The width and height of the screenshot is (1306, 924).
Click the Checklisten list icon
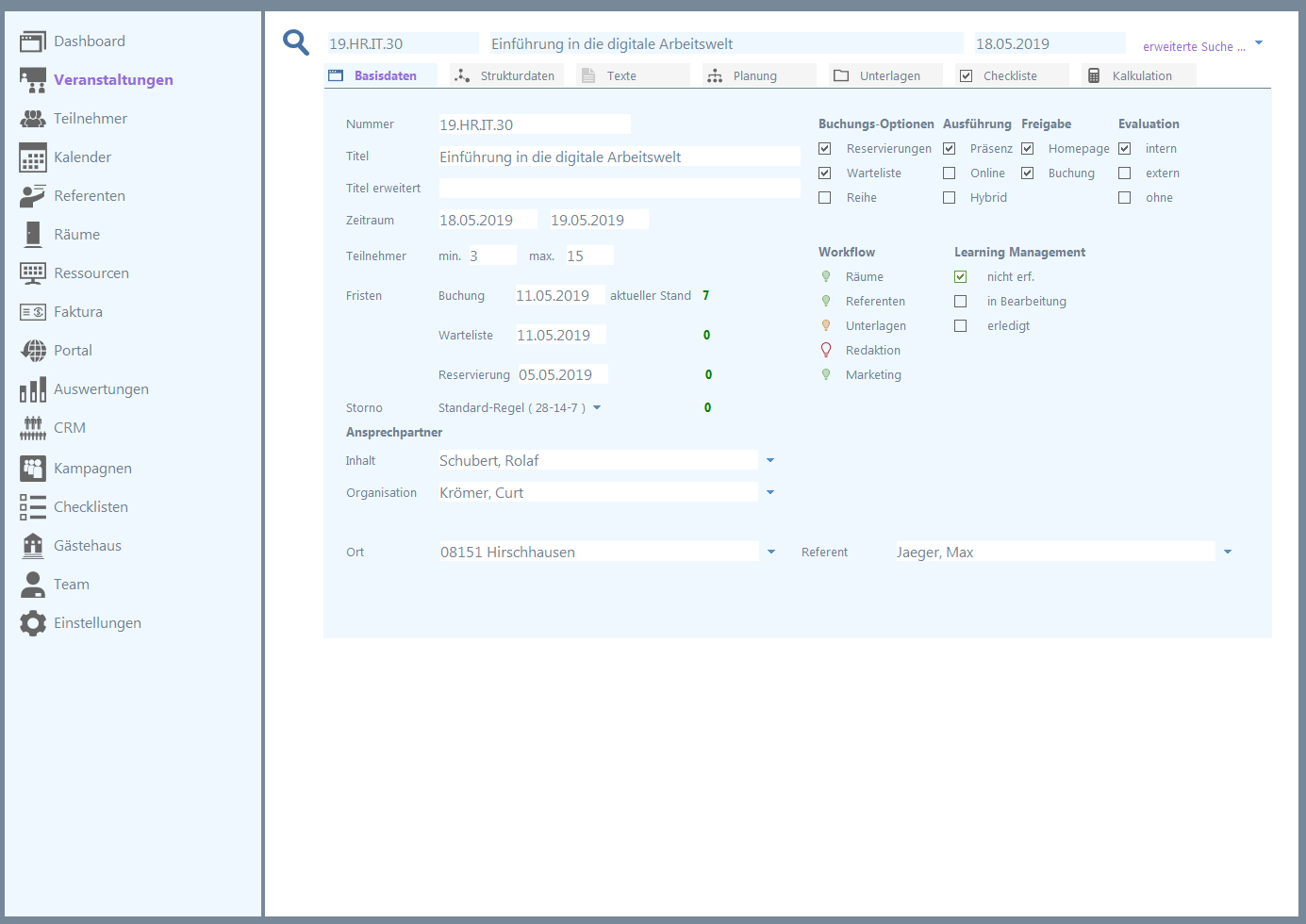pyautogui.click(x=33, y=507)
